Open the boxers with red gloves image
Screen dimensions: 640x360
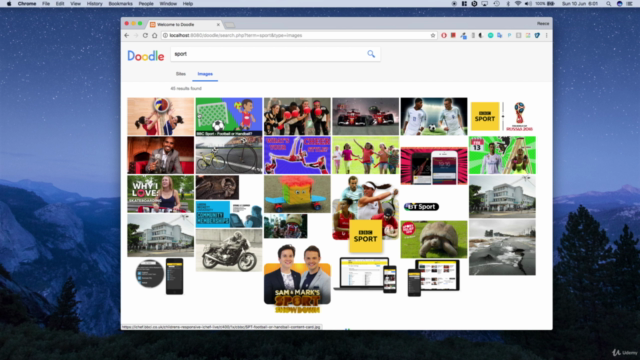297,116
